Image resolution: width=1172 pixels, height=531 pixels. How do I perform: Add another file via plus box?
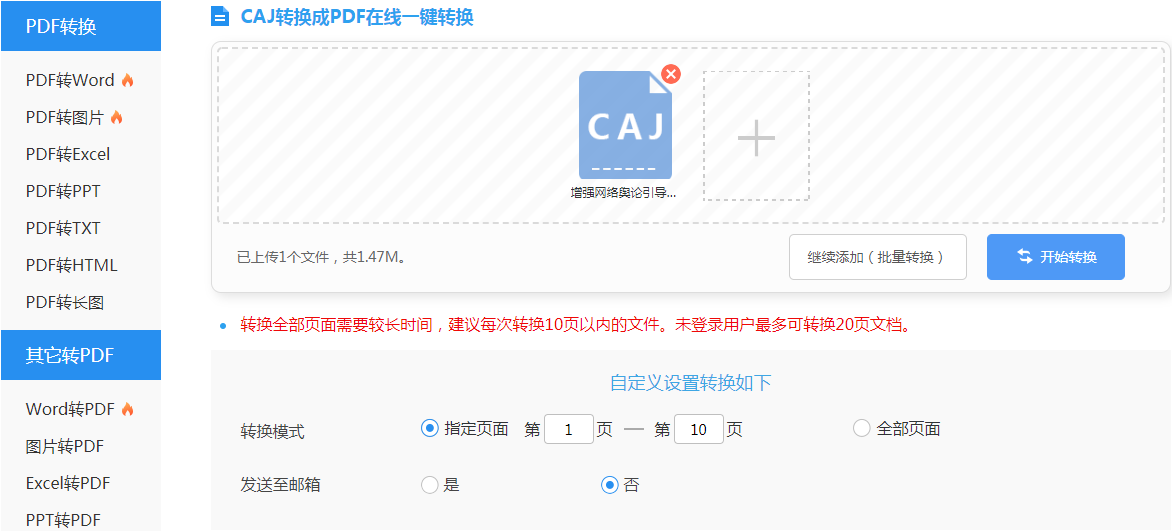tap(756, 136)
